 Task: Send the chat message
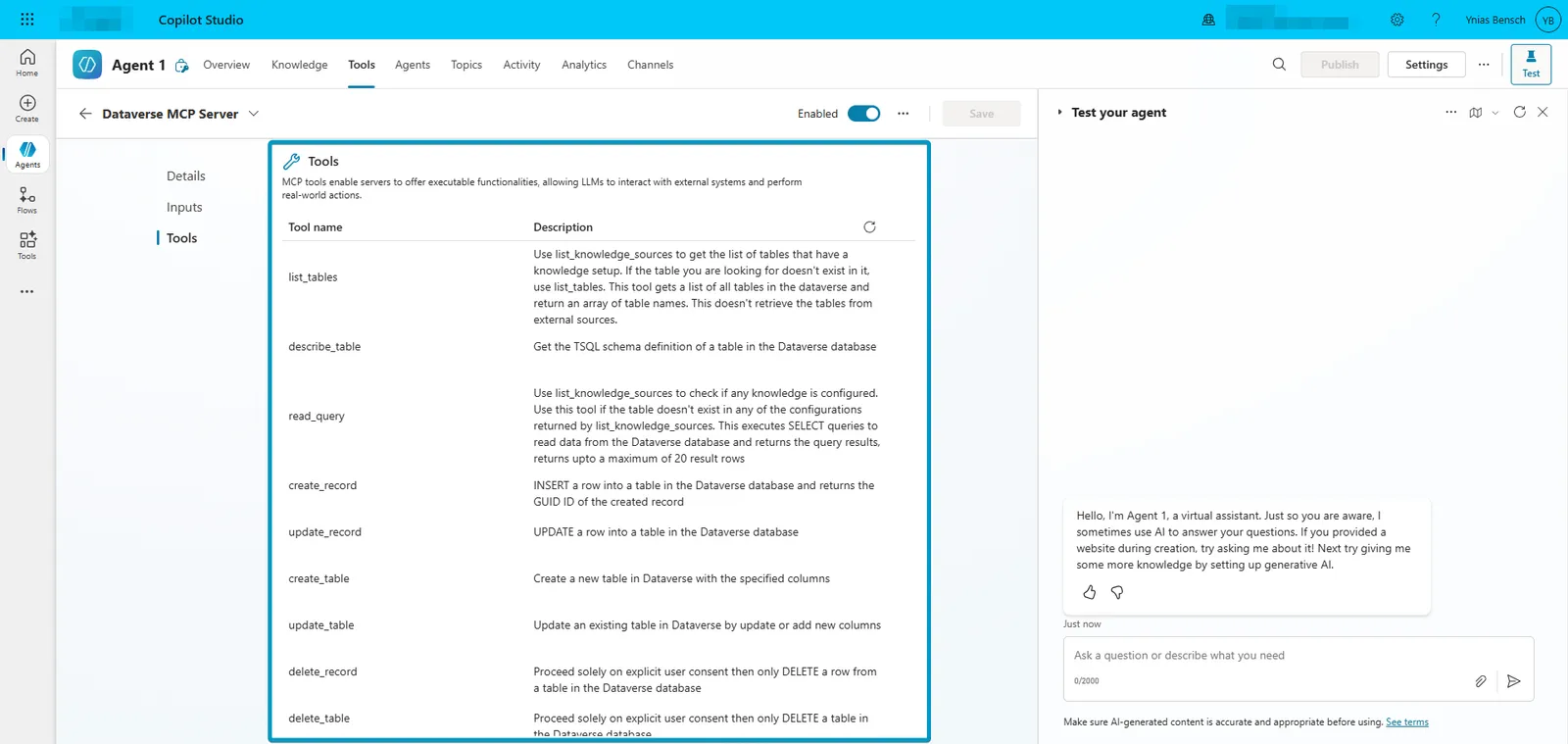[x=1514, y=681]
